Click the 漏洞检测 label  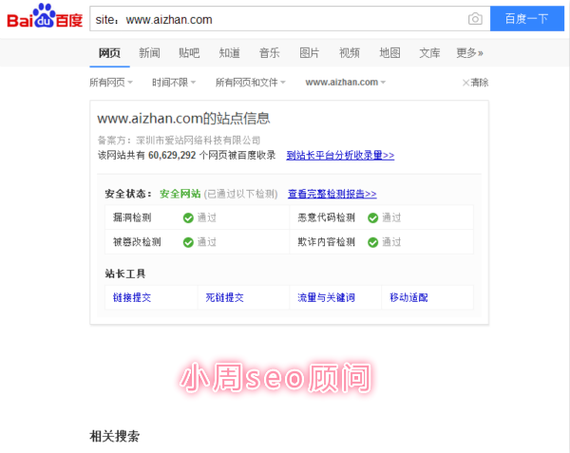tap(132, 218)
